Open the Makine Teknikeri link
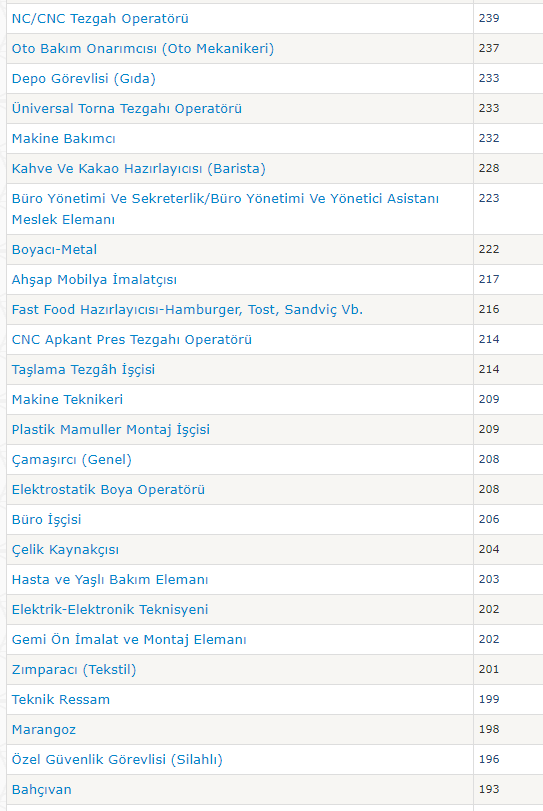 (x=67, y=400)
